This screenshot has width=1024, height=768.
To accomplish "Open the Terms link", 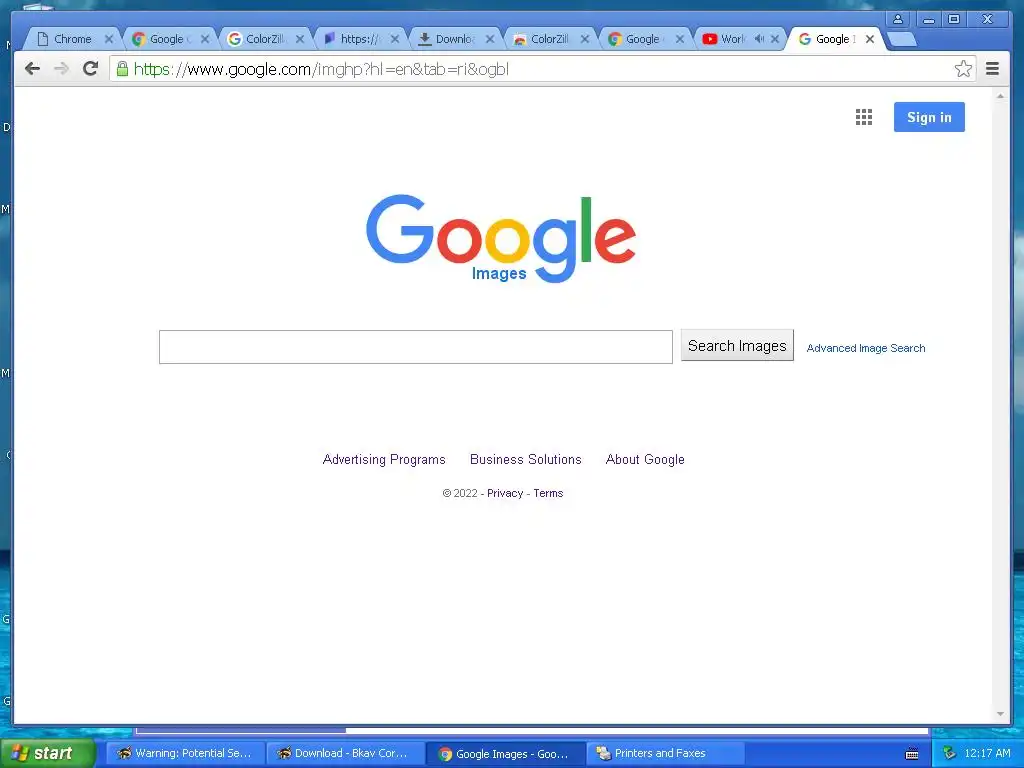I will [x=548, y=493].
